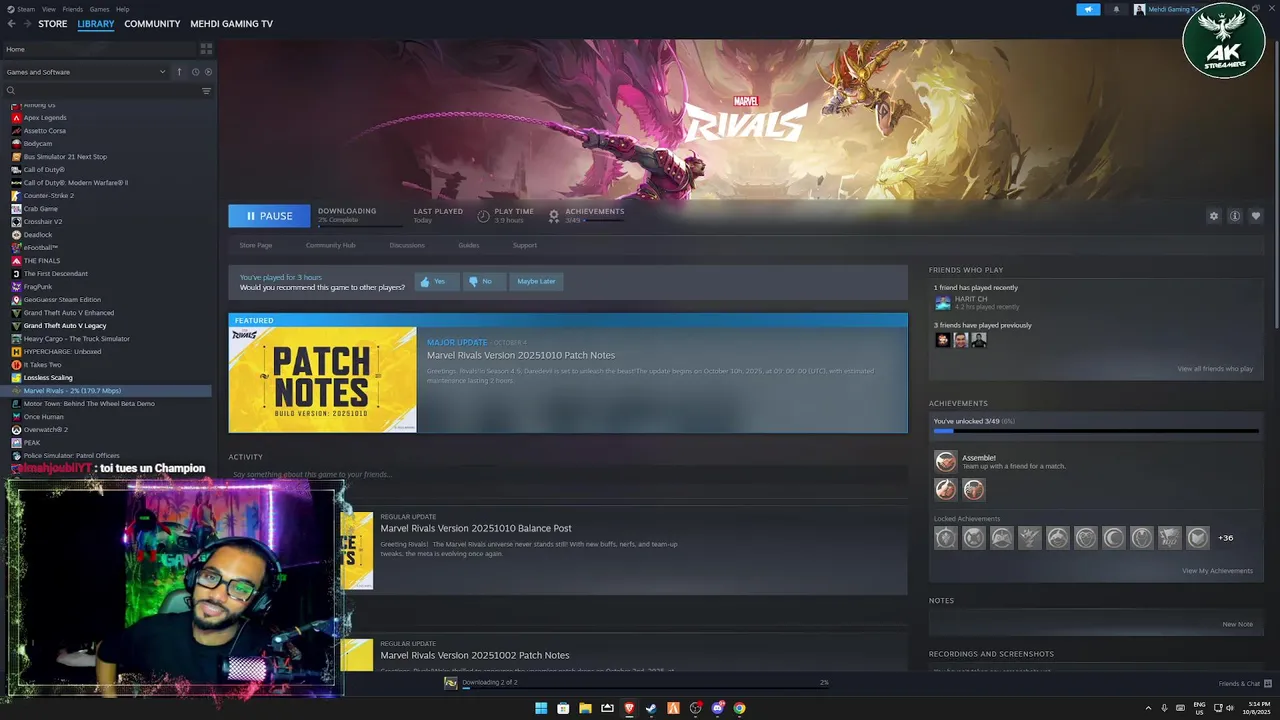Click HARIT CH friend avatar
Image resolution: width=1280 pixels, height=720 pixels.
point(942,303)
